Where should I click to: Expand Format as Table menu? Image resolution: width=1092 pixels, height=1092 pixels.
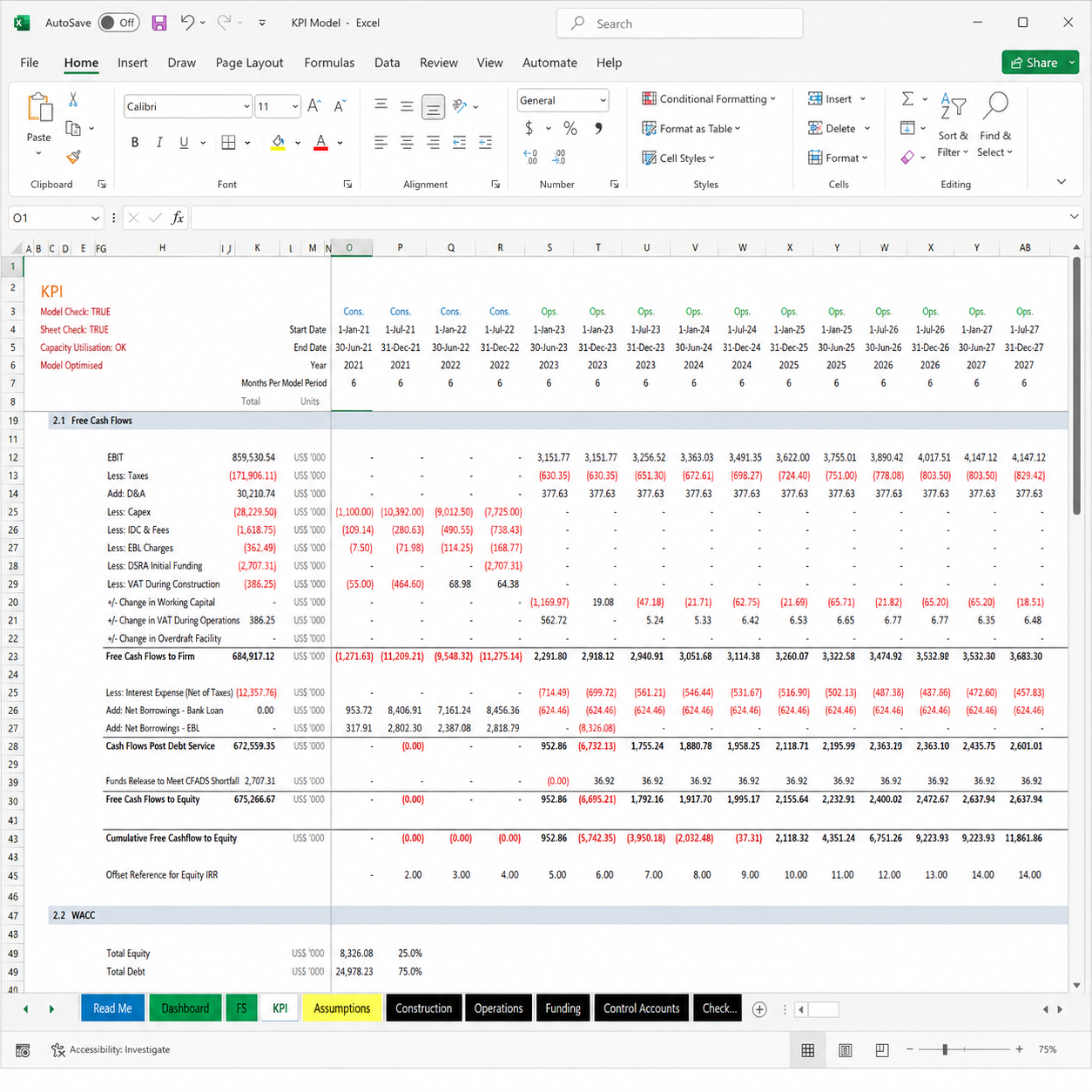(691, 128)
